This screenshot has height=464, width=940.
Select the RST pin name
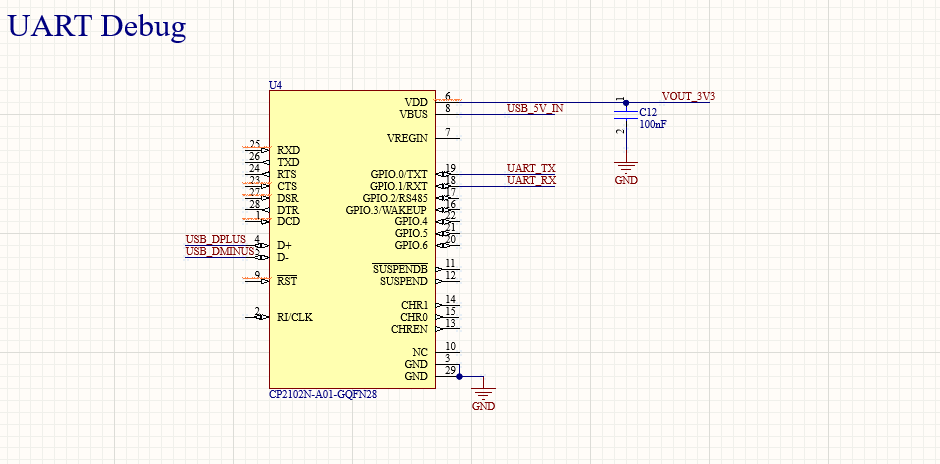287,281
